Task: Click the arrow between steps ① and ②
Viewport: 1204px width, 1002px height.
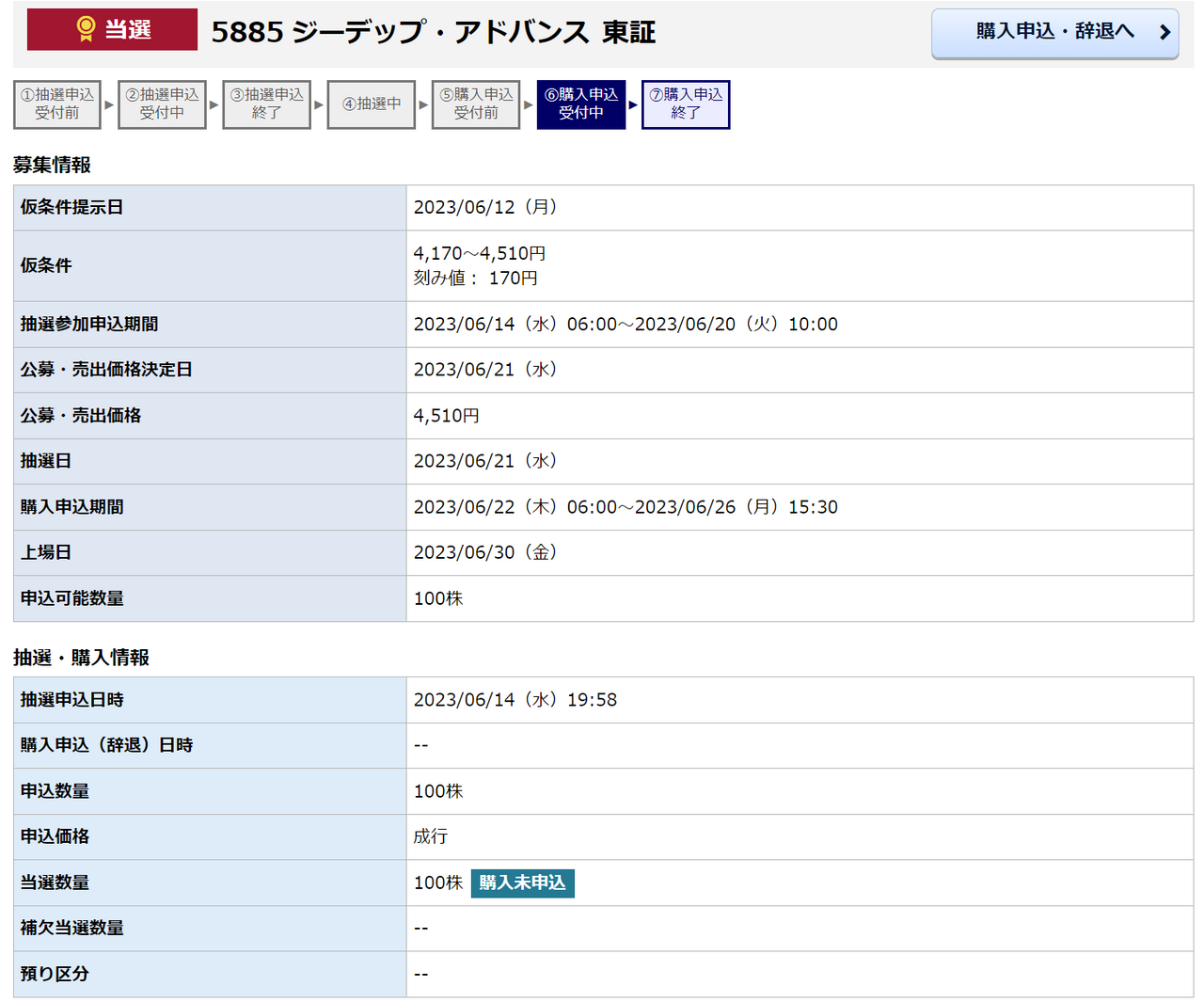Action: [x=109, y=104]
